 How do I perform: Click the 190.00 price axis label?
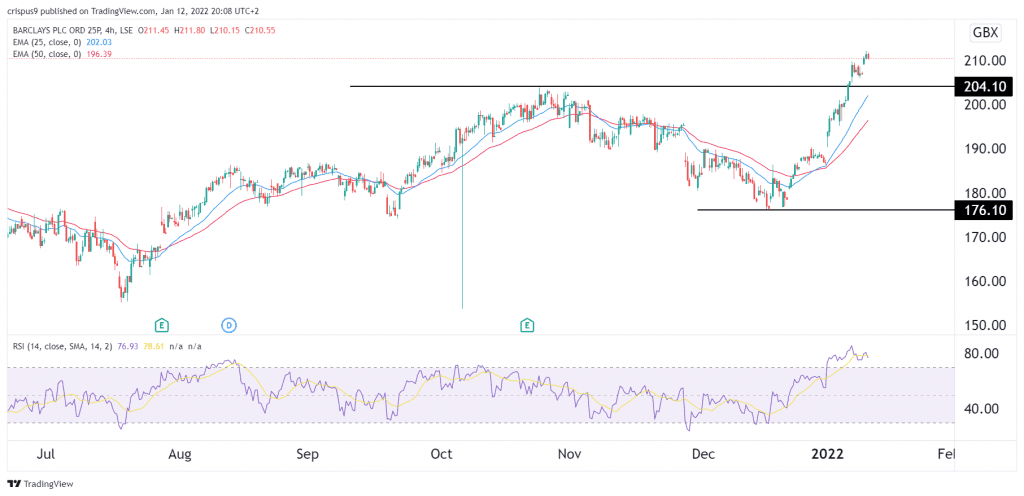987,149
